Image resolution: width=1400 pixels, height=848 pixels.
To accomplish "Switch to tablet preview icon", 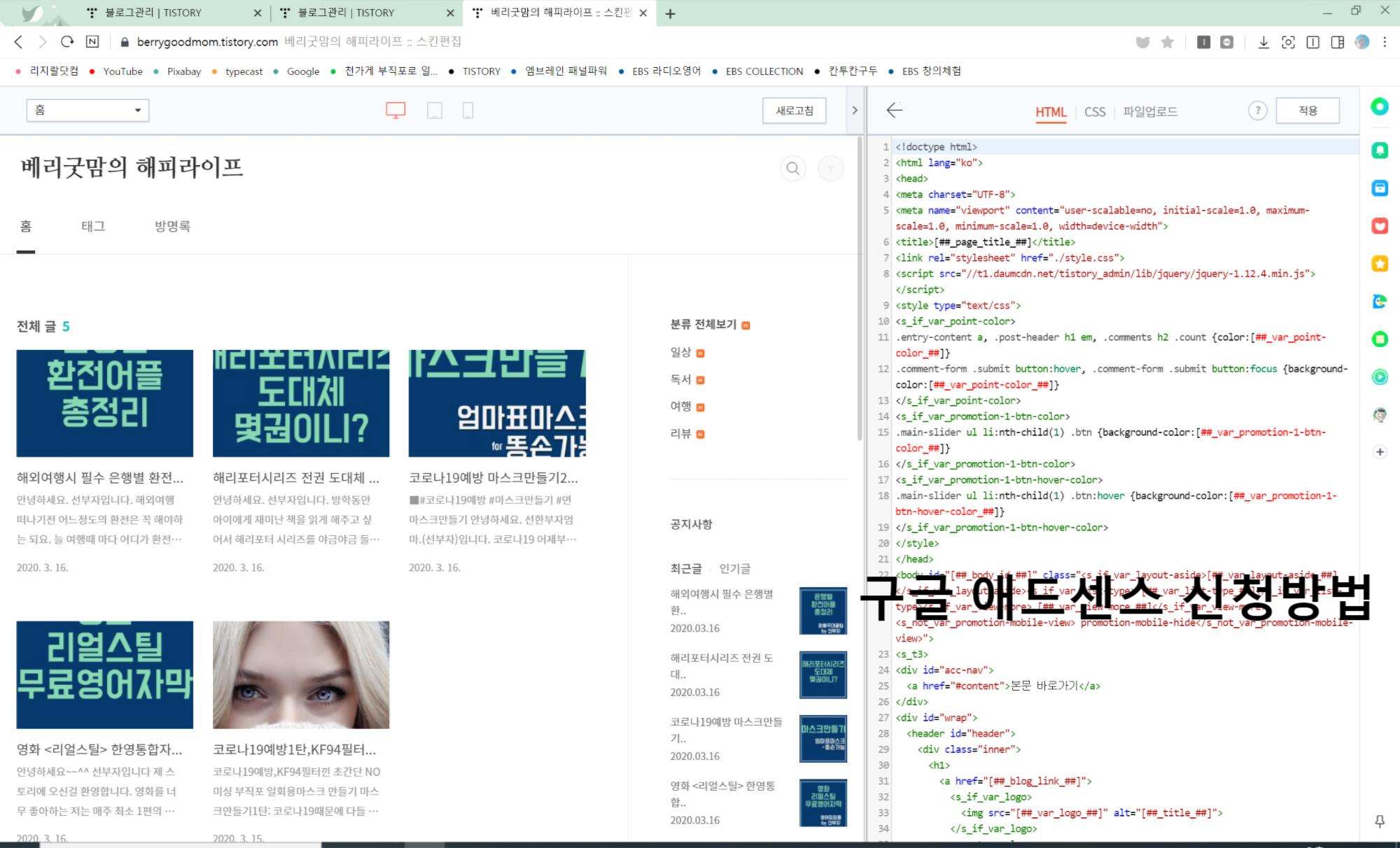I will [x=435, y=111].
